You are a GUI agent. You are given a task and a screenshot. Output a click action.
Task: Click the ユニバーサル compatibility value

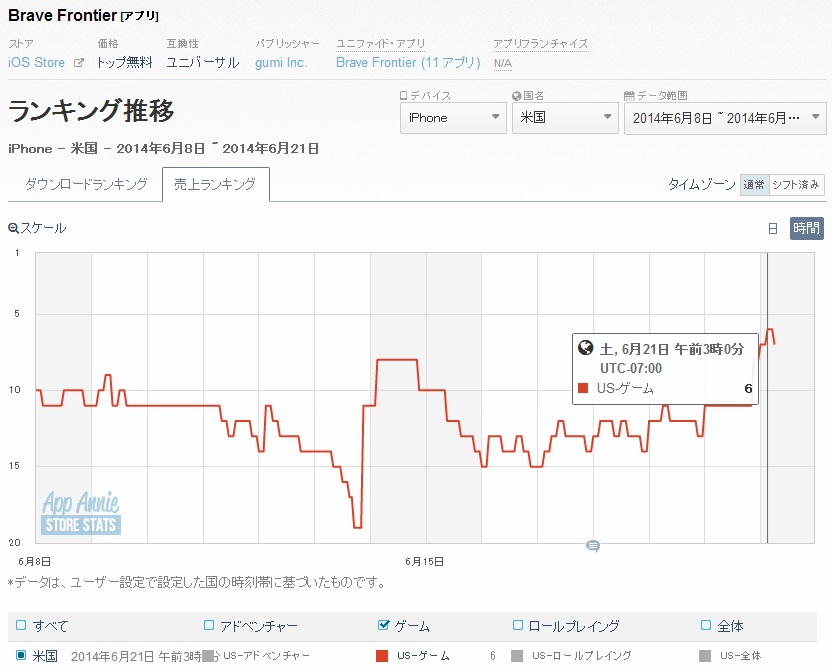tap(203, 63)
